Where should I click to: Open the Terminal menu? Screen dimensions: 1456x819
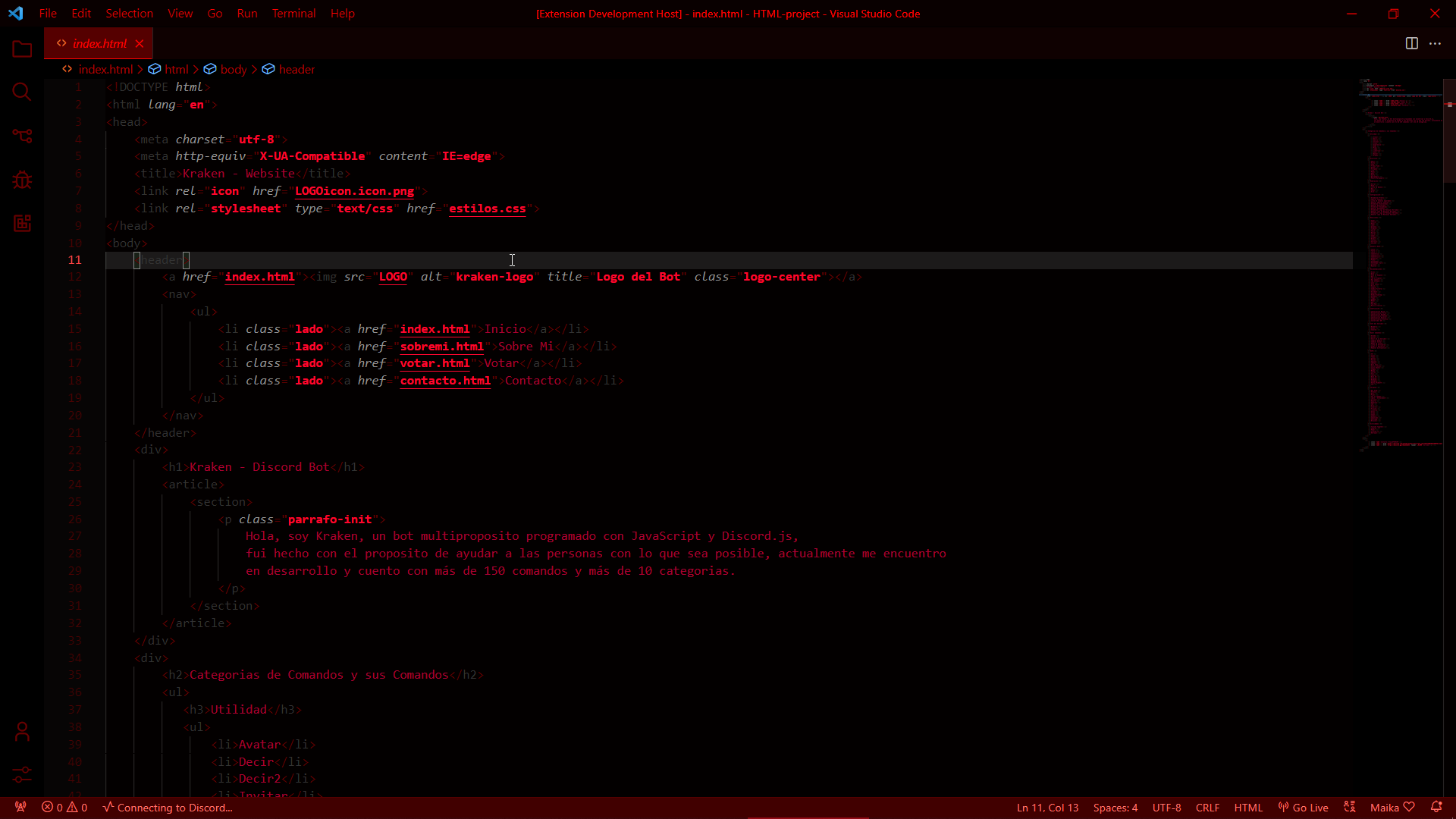tap(293, 14)
